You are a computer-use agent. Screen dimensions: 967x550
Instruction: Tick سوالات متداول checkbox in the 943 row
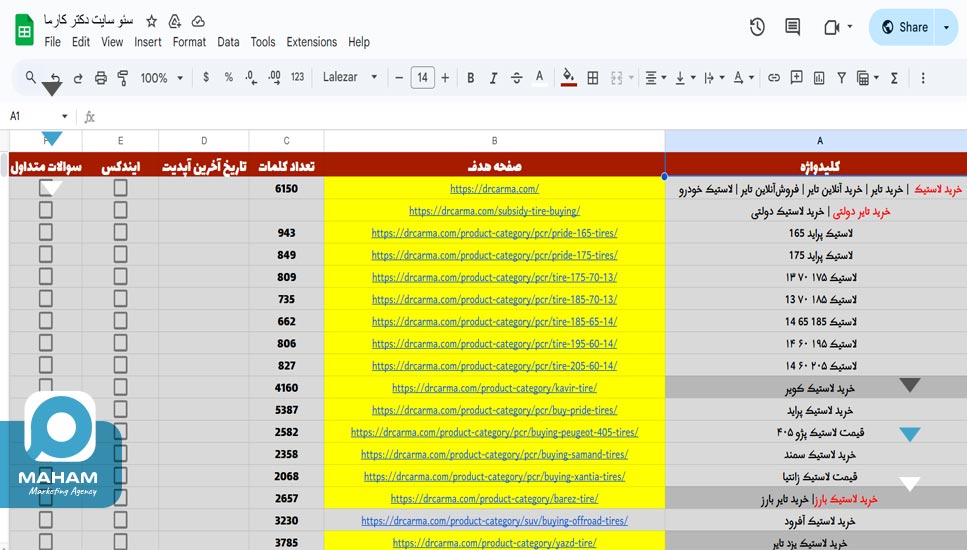(46, 232)
